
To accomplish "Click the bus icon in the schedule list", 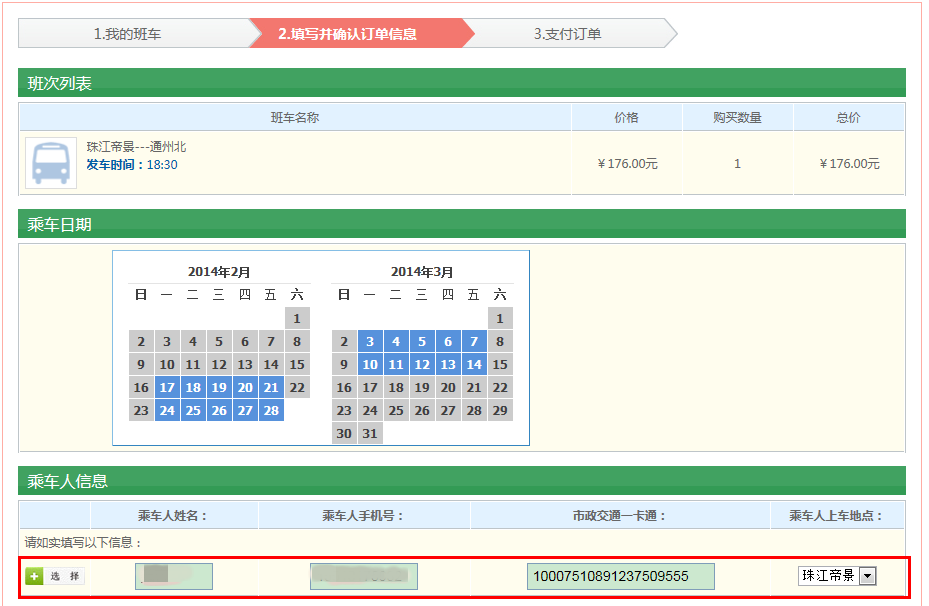I will click(x=50, y=163).
